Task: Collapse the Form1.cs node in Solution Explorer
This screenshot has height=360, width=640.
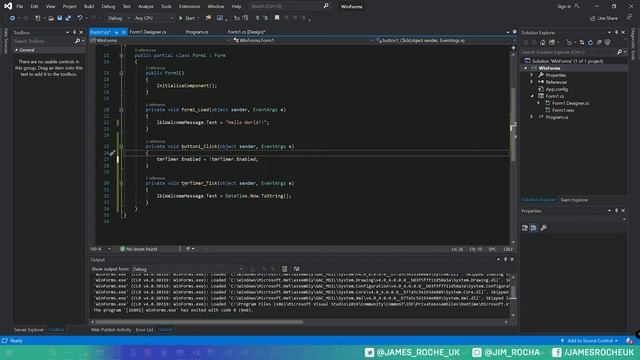Action: [532, 96]
